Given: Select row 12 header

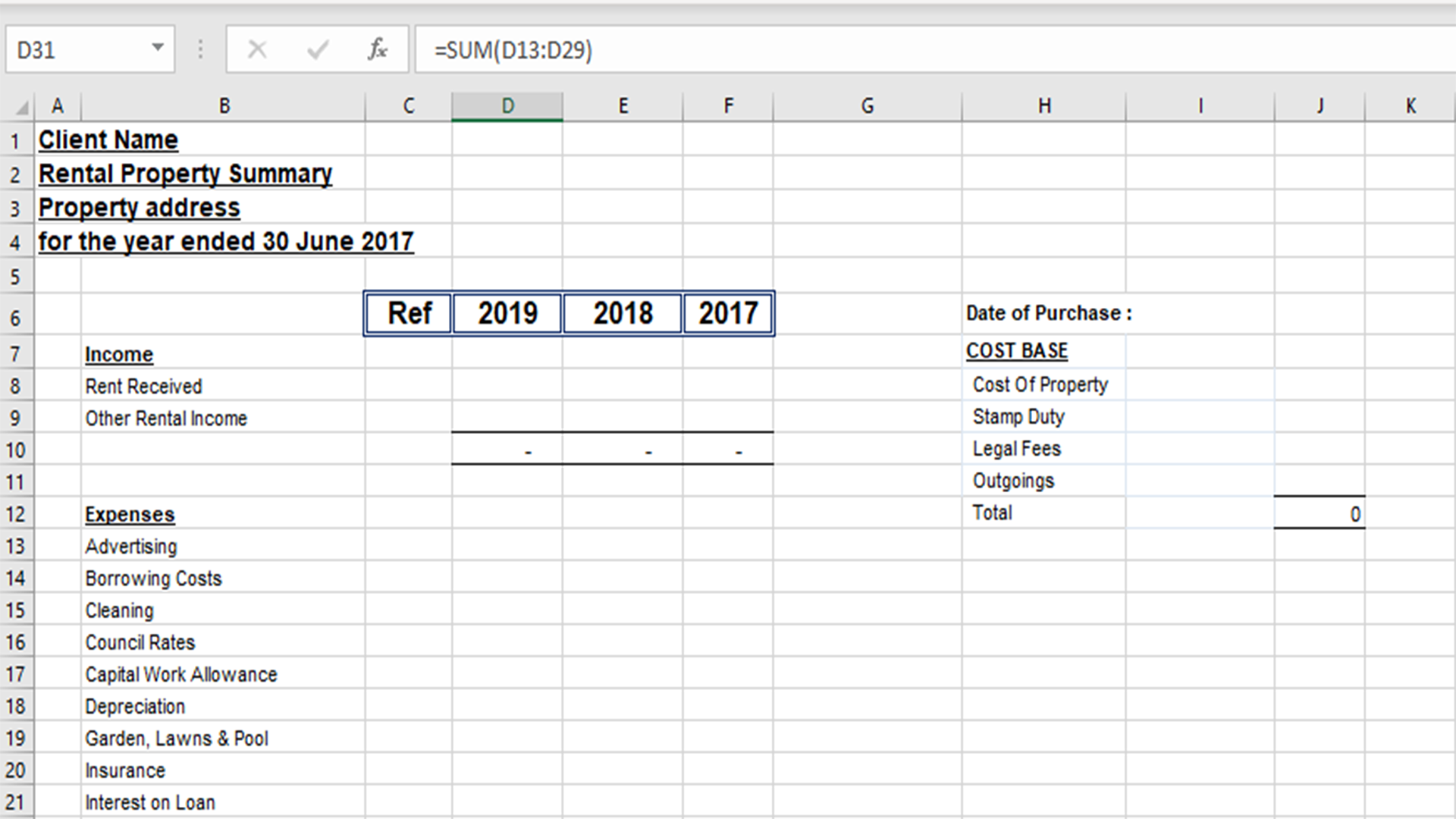Looking at the screenshot, I should tap(17, 514).
